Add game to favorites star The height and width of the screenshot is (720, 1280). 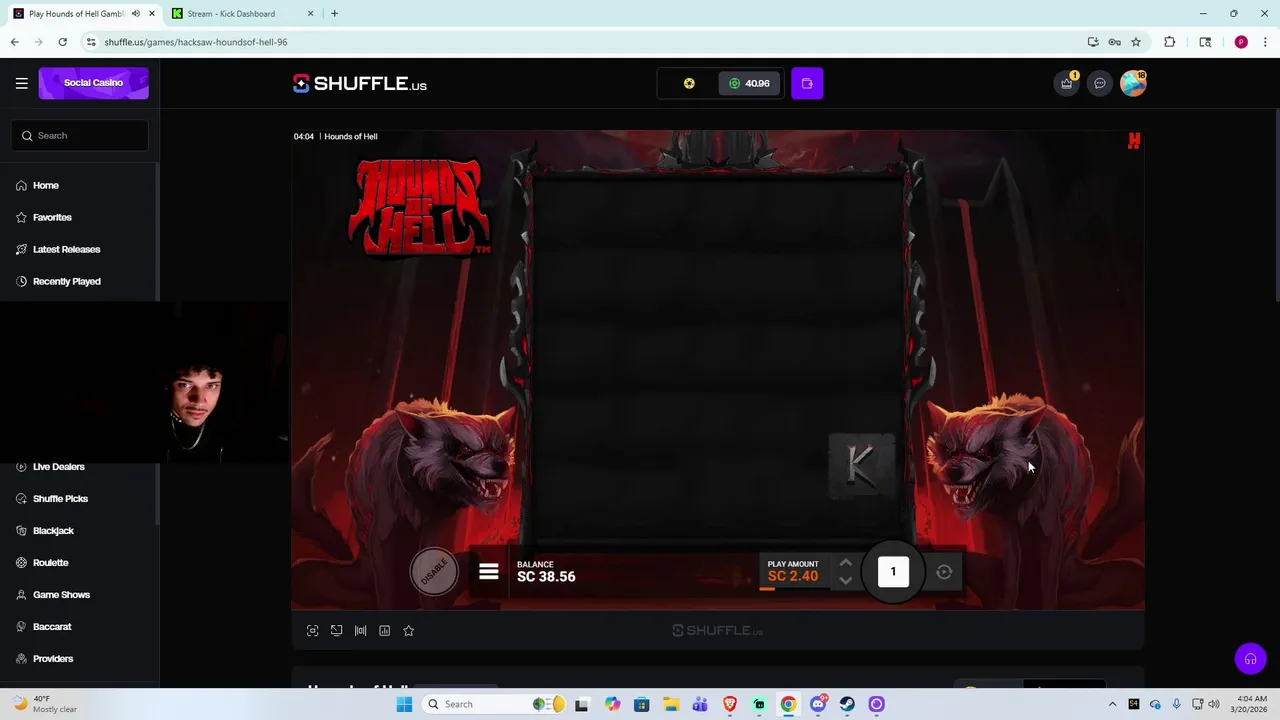(408, 631)
